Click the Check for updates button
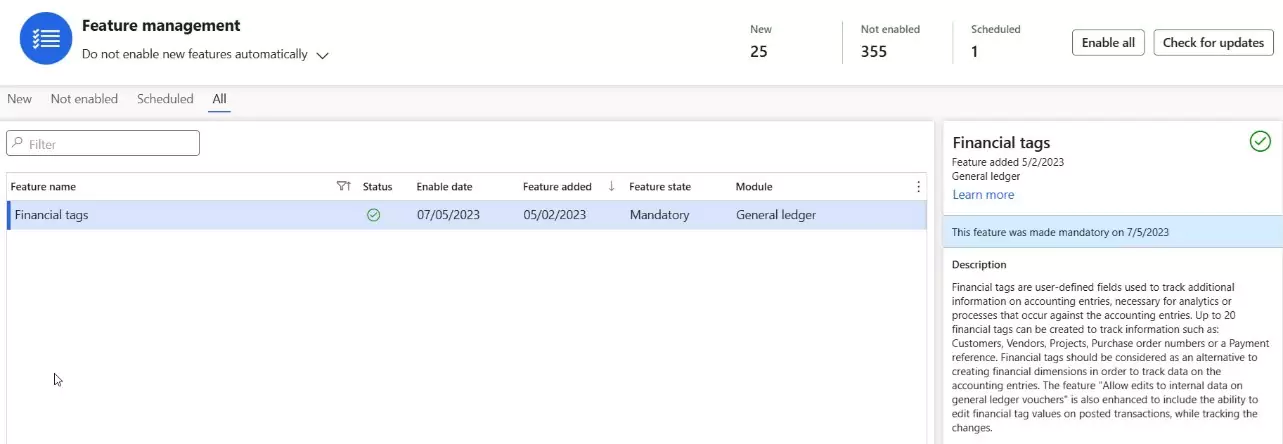Image resolution: width=1283 pixels, height=444 pixels. (x=1213, y=43)
